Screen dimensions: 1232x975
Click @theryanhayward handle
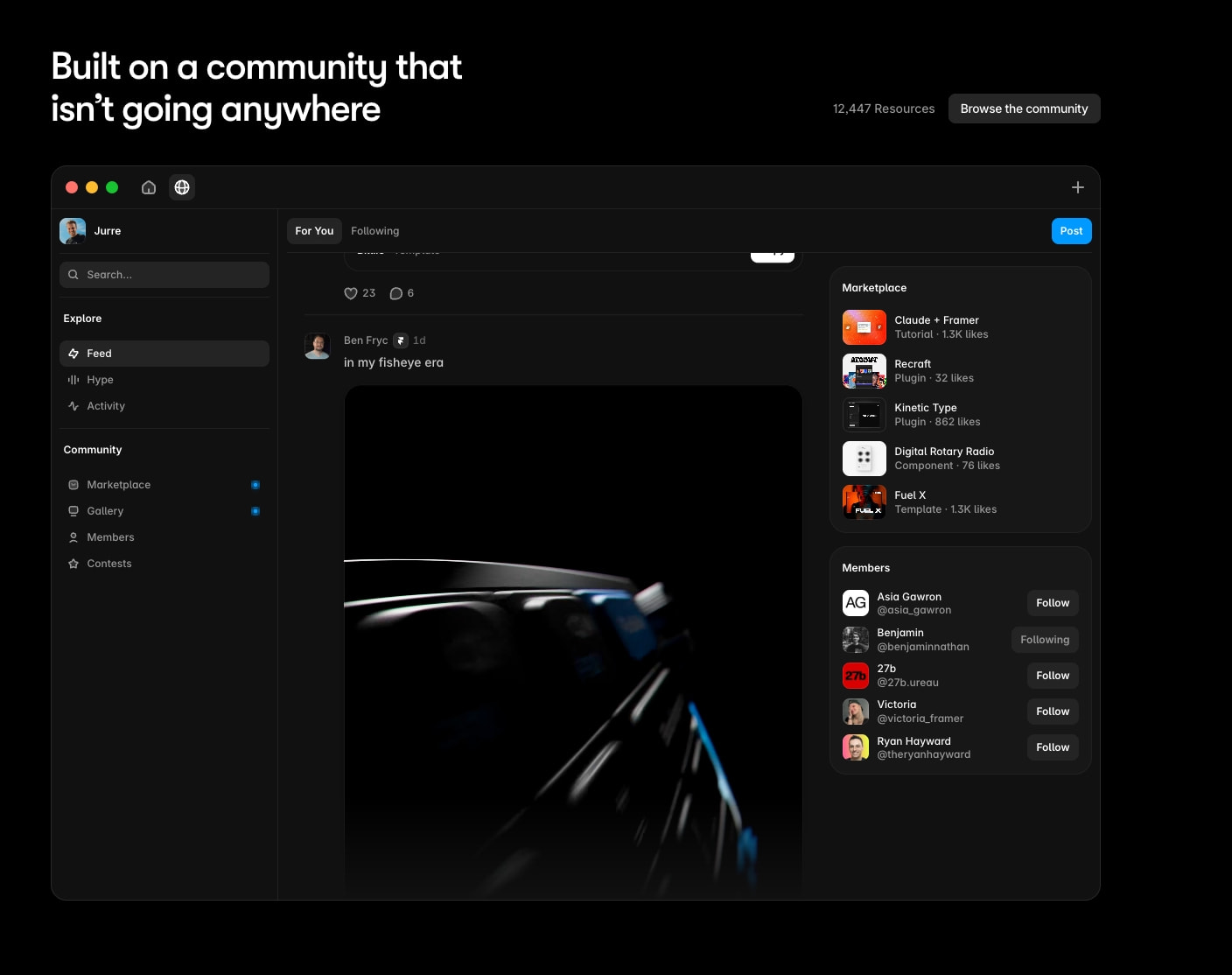pos(923,754)
